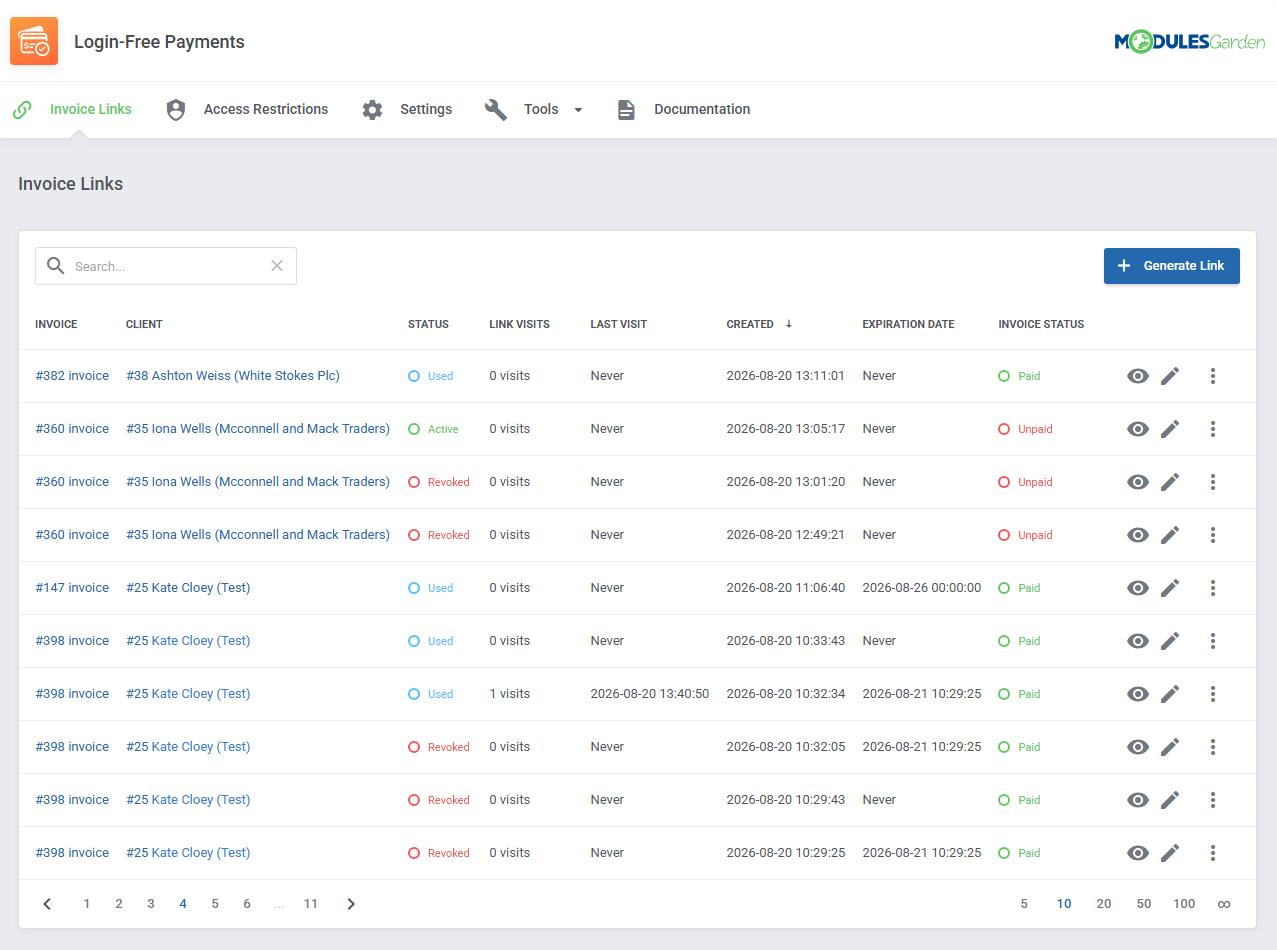
Task: Click pencil icon for link created 10:33:43
Action: 1170,641
